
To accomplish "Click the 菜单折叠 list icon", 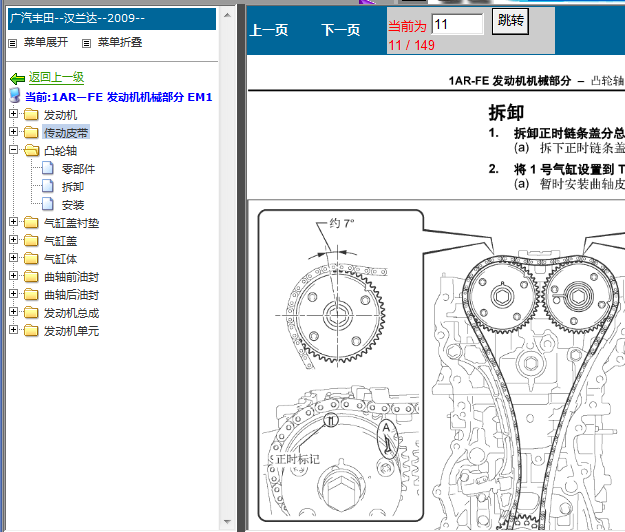I will click(x=86, y=43).
